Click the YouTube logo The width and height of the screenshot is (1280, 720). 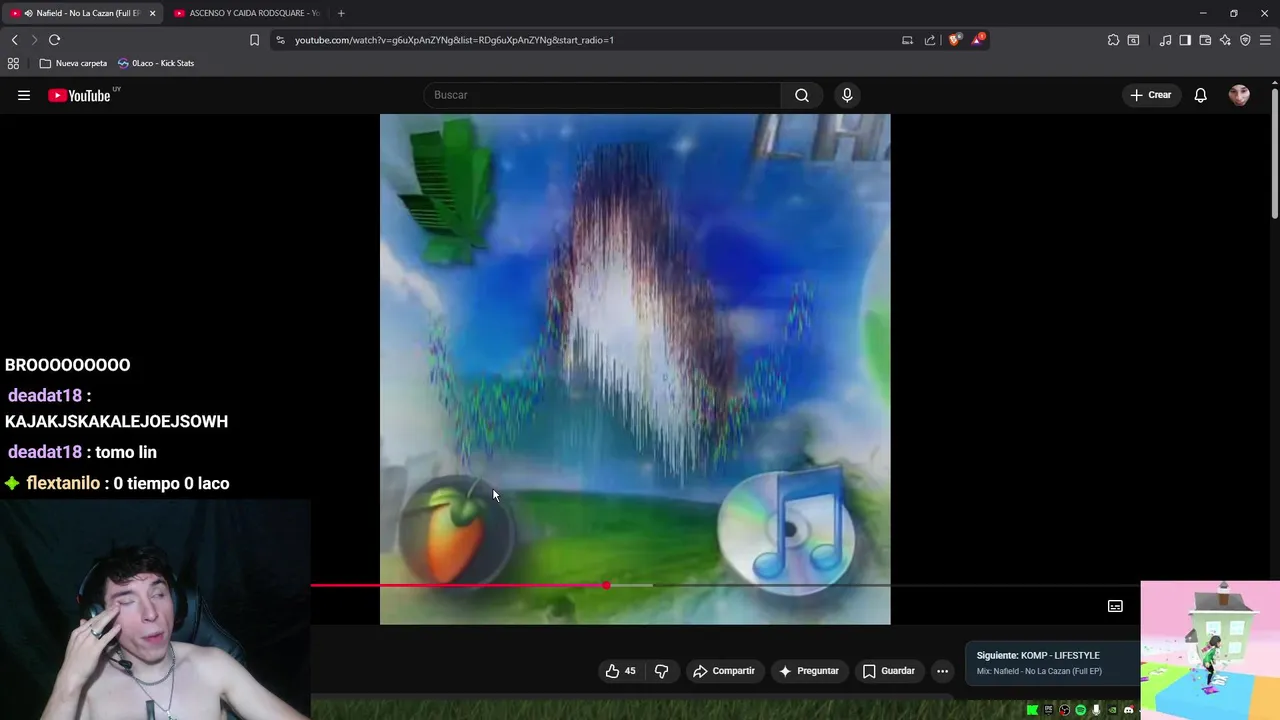tap(79, 95)
